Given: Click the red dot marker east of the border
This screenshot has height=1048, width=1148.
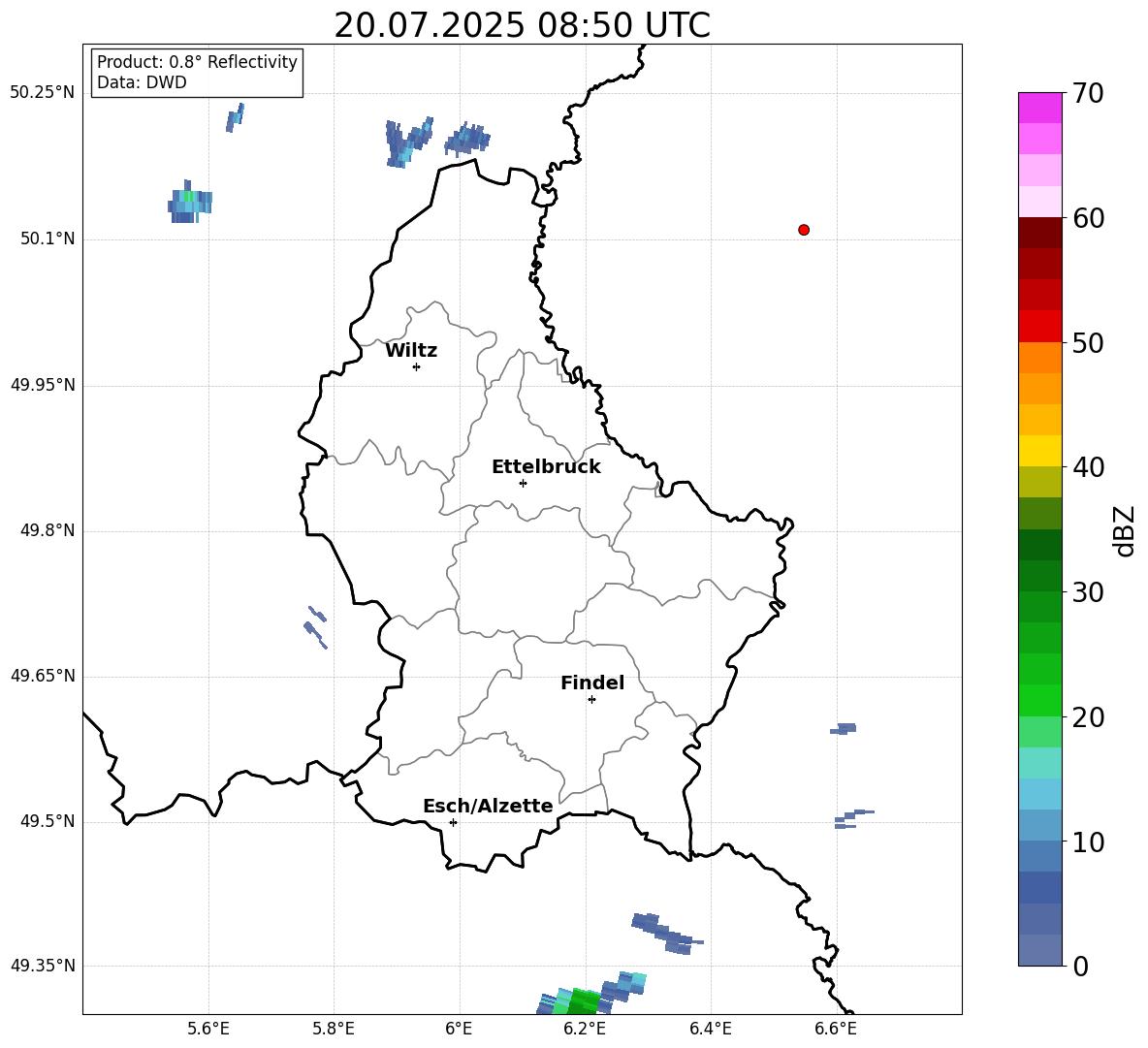Looking at the screenshot, I should coord(804,230).
